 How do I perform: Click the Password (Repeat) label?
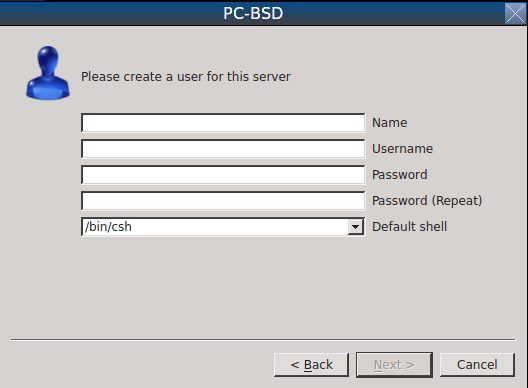427,200
